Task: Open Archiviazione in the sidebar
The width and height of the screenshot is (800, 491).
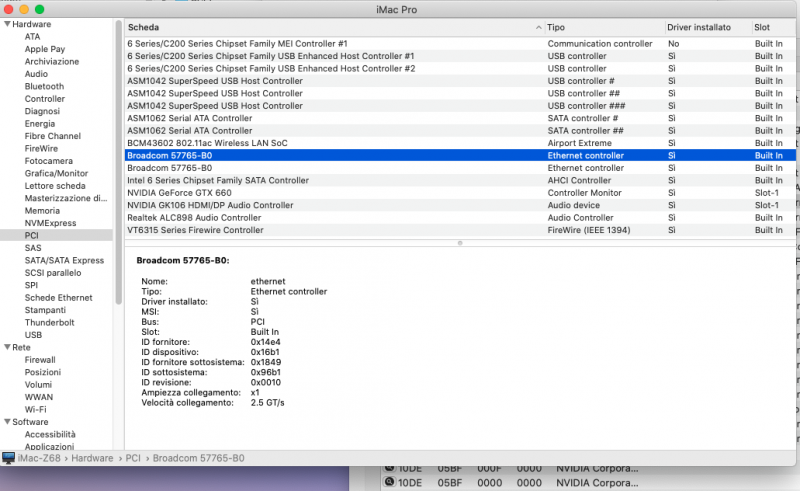Action: 52,61
